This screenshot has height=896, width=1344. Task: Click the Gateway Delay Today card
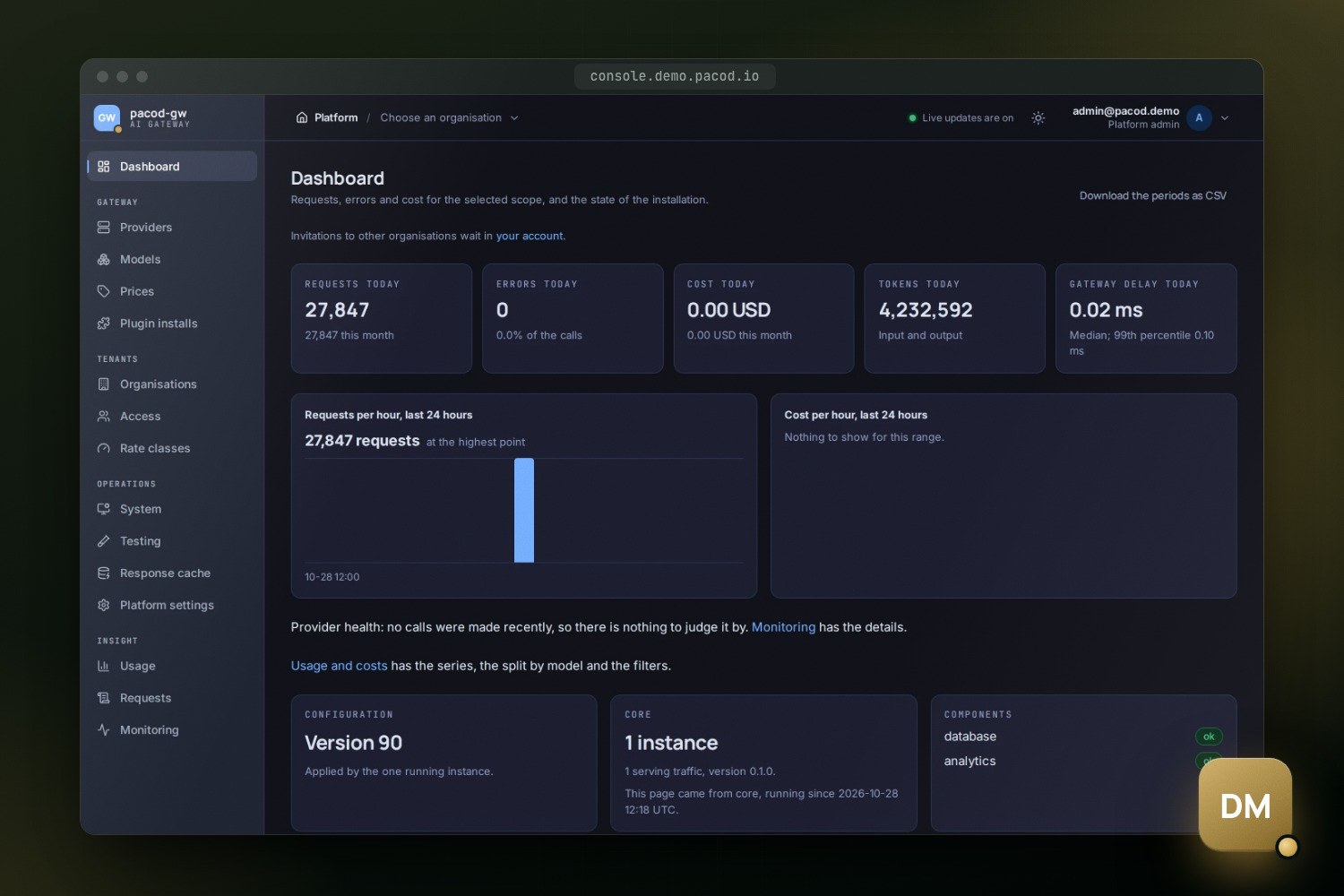[x=1146, y=318]
